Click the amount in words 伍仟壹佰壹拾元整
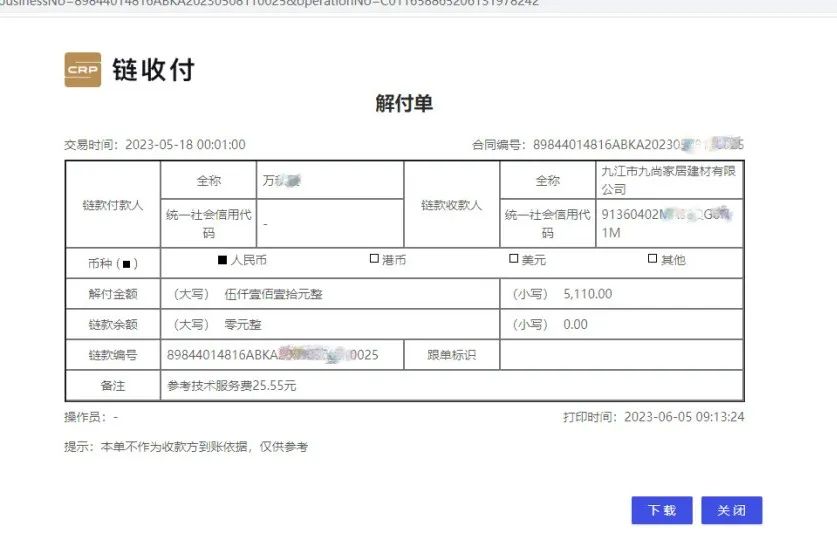Image resolution: width=837 pixels, height=547 pixels. (x=273, y=294)
